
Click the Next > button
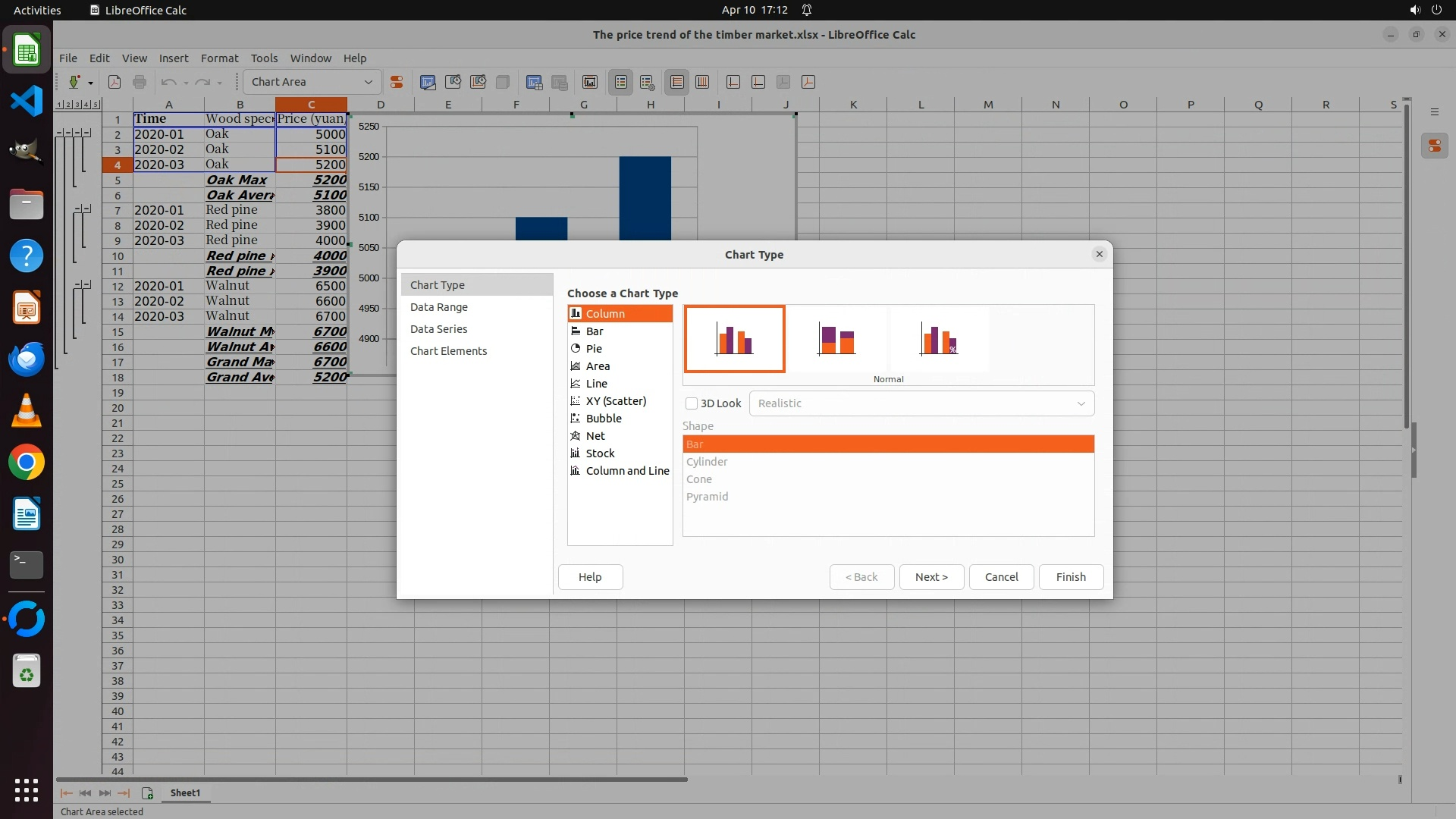click(x=930, y=577)
